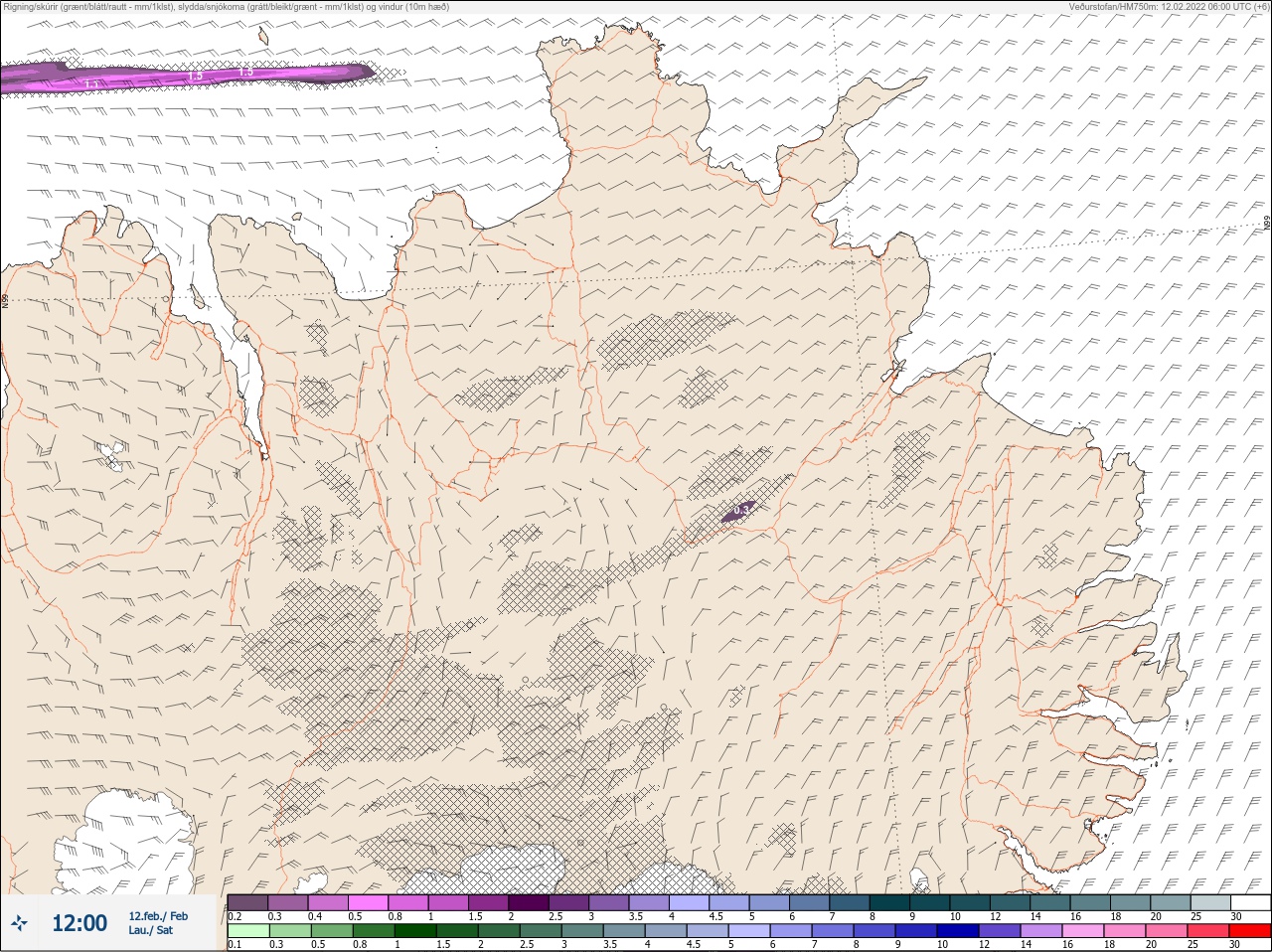Click the bright pink swatch above 0.5 in upper legend
This screenshot has width=1272, height=952.
368,902
